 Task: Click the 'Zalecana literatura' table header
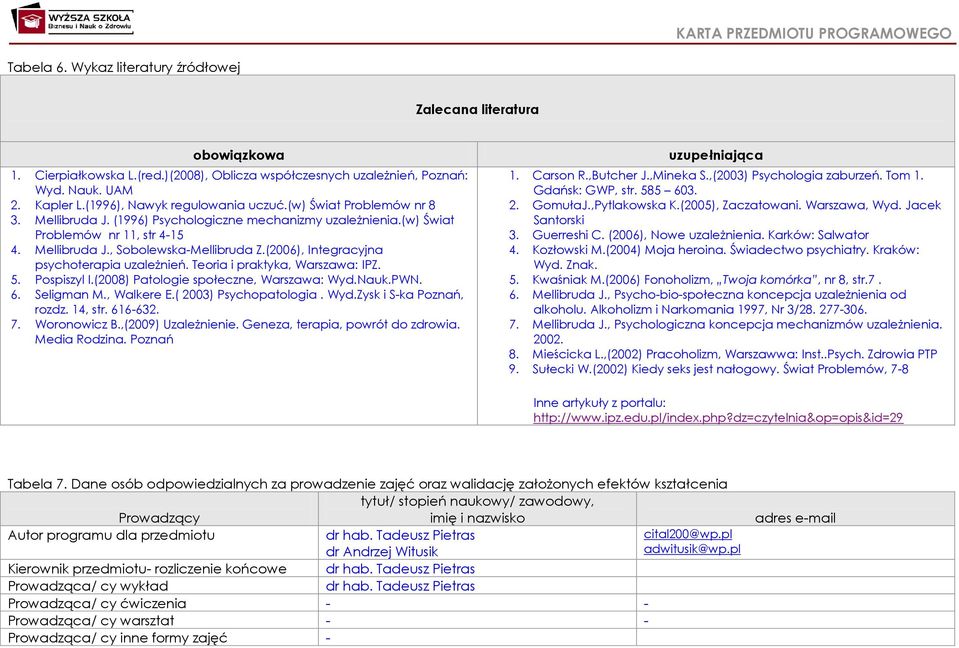pos(477,109)
